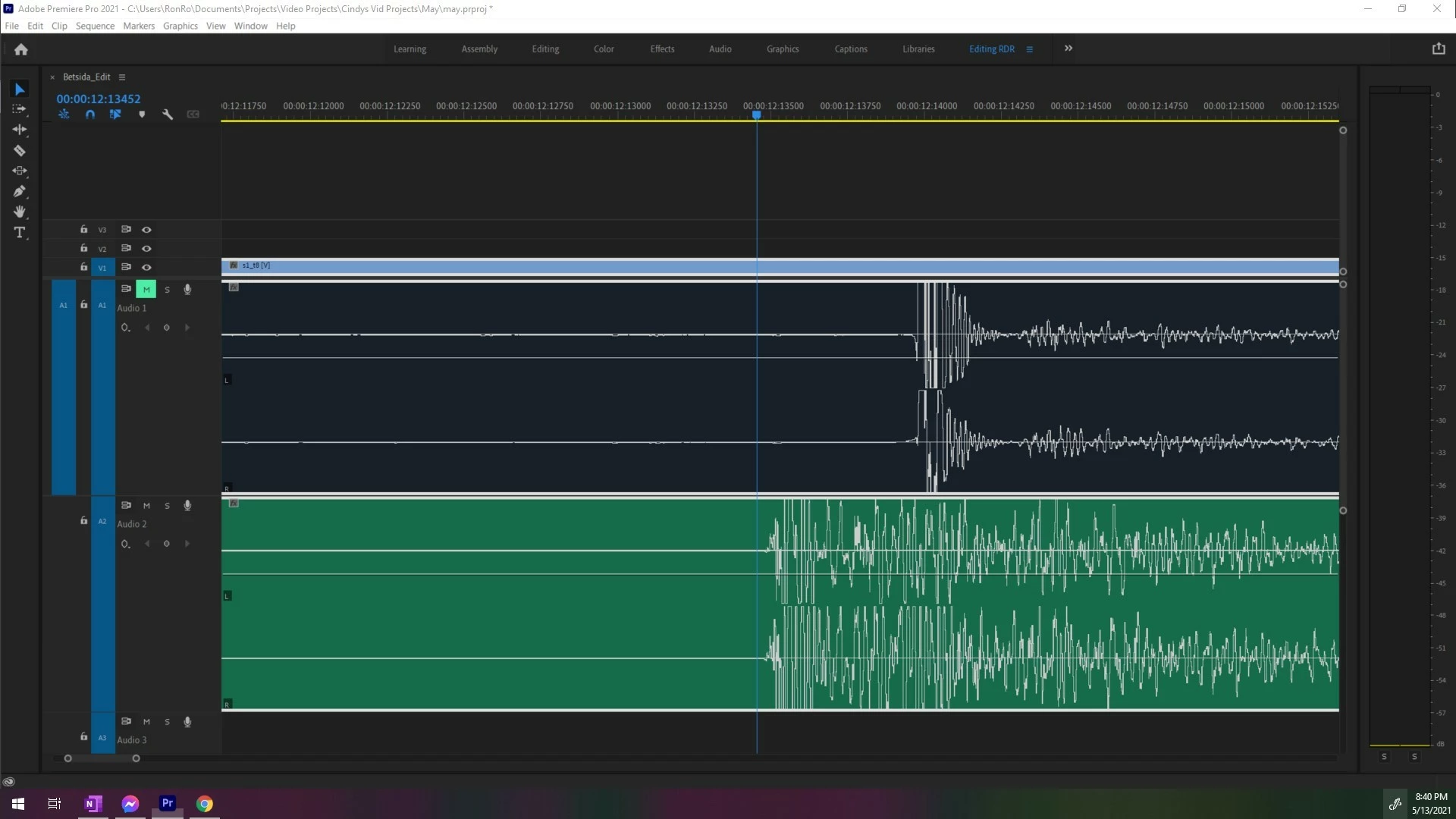This screenshot has width=1456, height=819.
Task: Open the Sequence menu
Action: [95, 26]
